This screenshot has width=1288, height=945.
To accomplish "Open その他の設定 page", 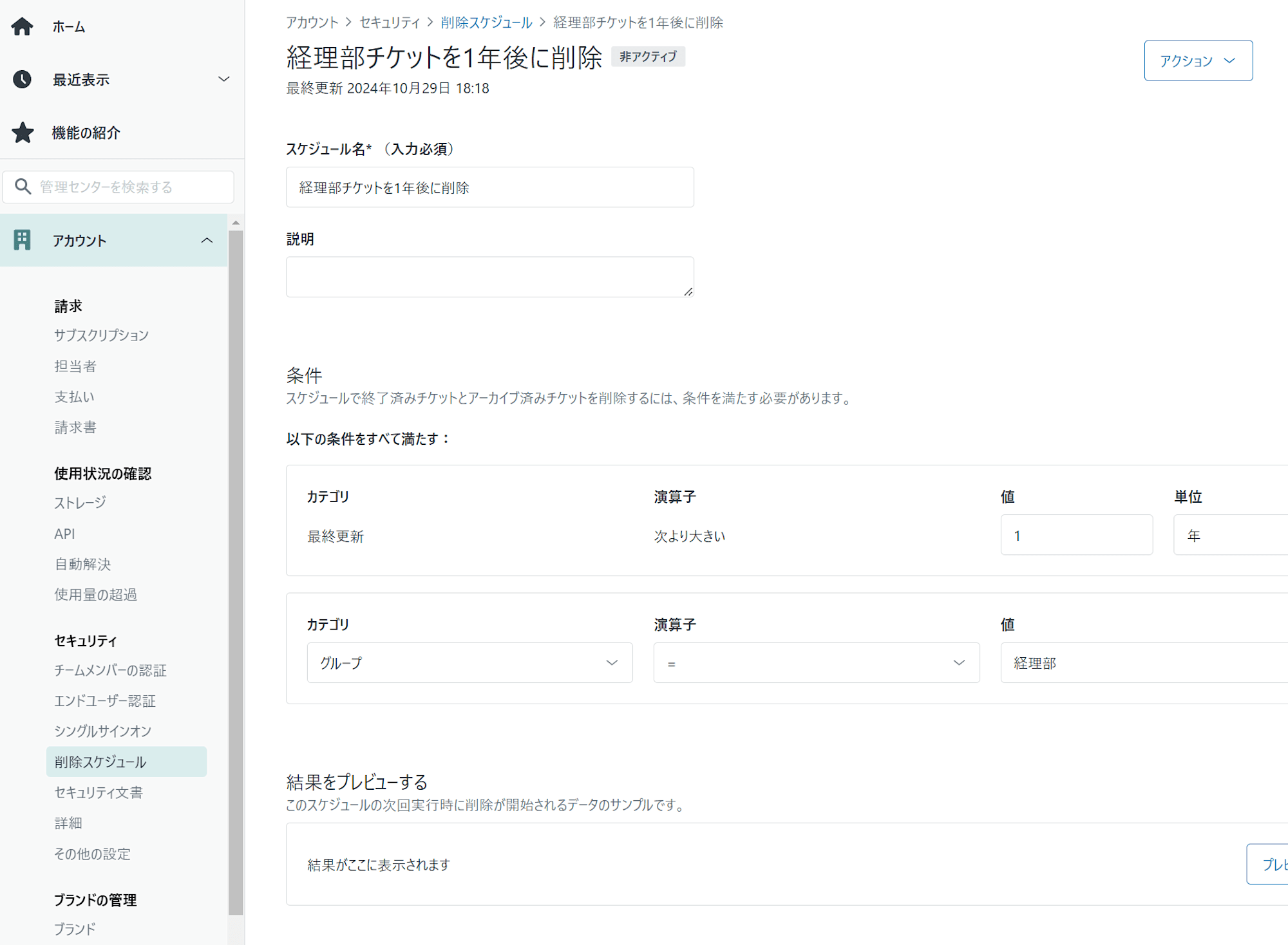I will pos(92,854).
